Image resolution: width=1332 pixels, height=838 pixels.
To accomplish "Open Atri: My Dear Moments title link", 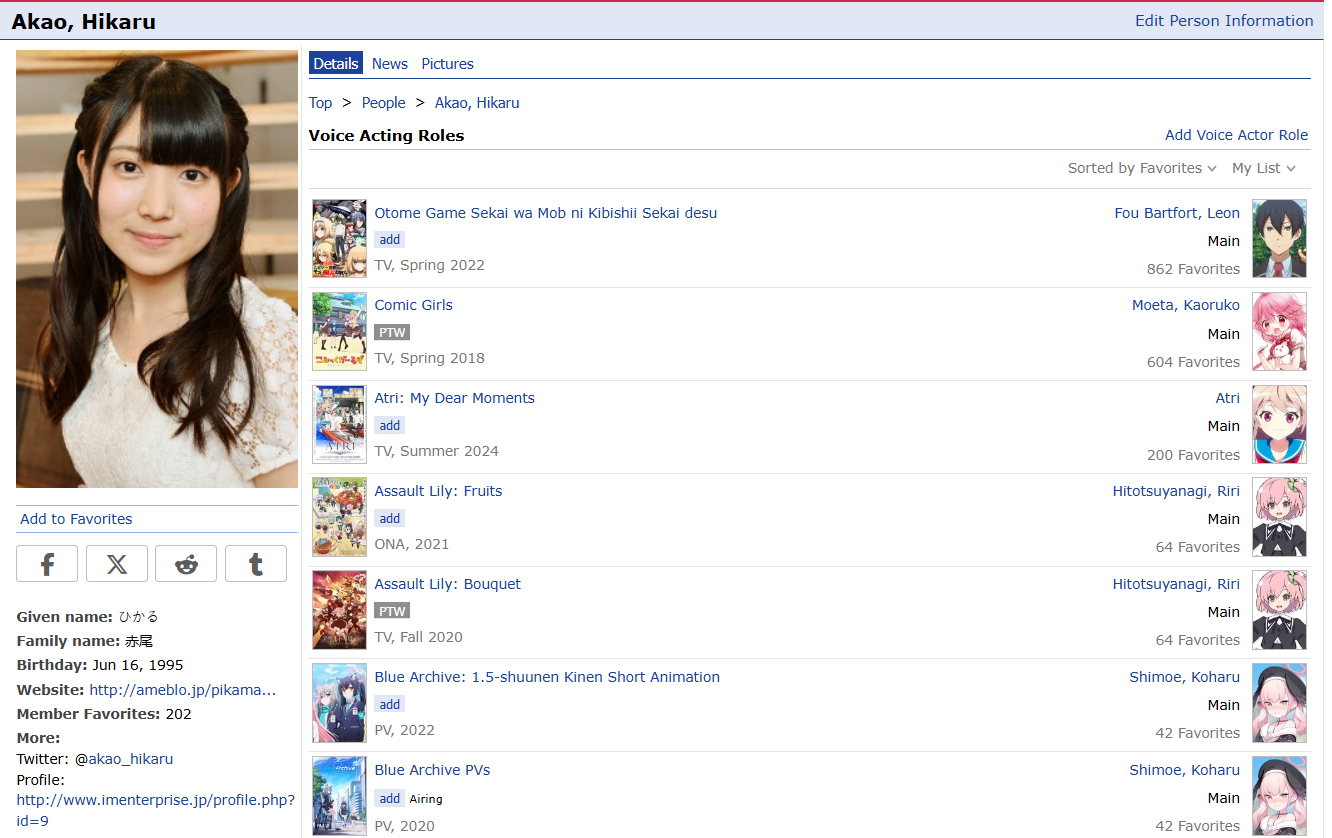I will pyautogui.click(x=455, y=398).
